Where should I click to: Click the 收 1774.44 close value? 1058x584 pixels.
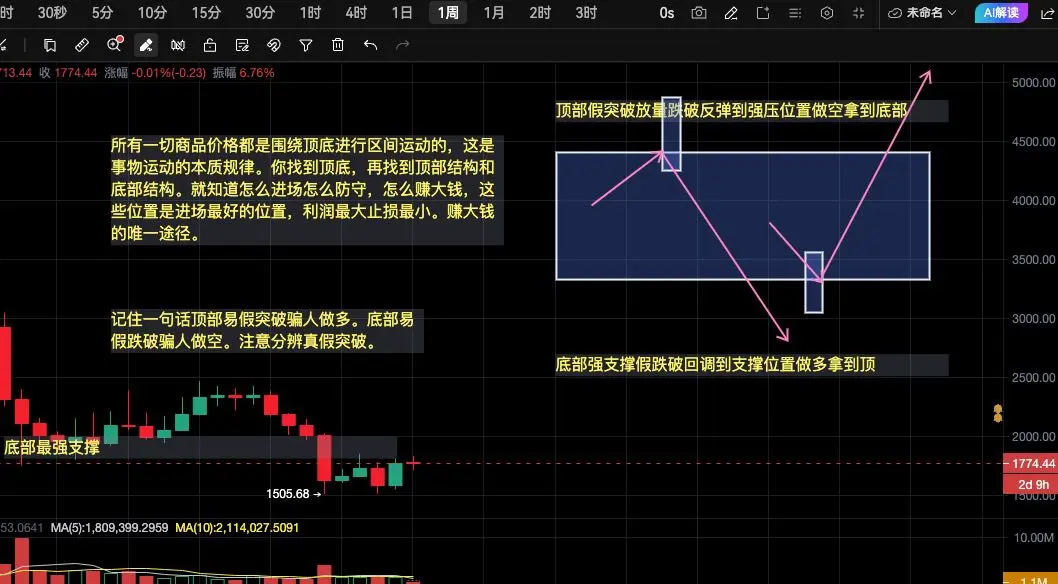click(68, 73)
